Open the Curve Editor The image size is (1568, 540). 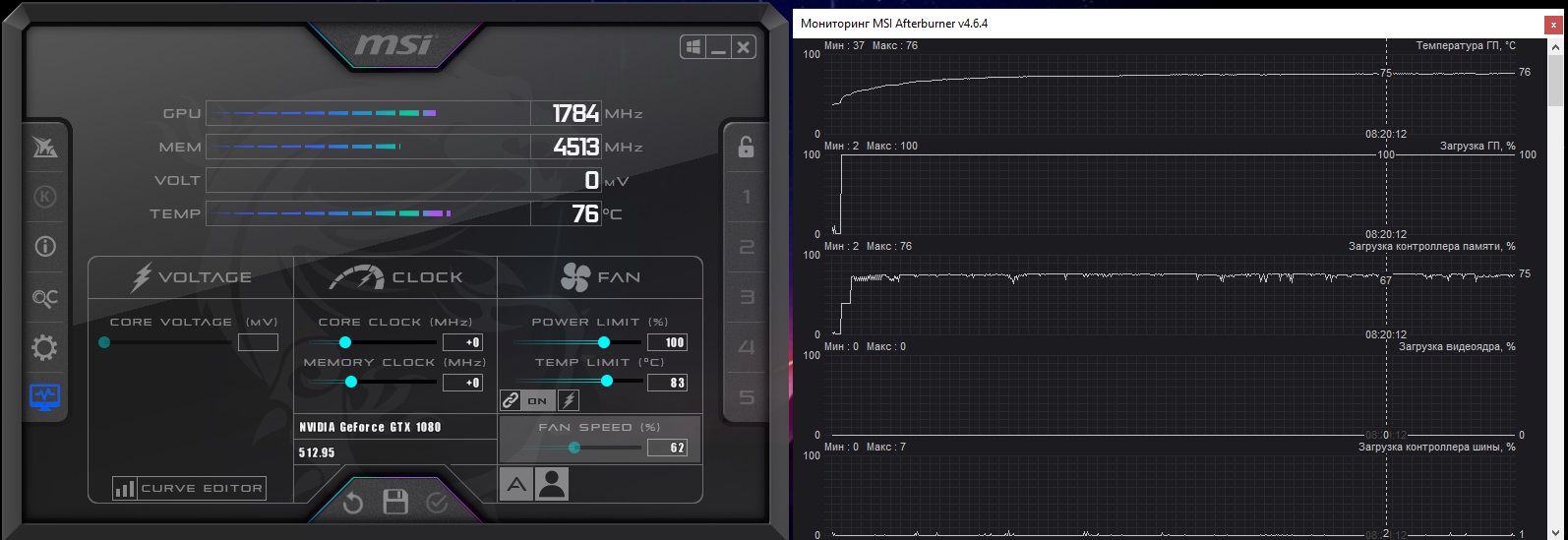(x=189, y=488)
